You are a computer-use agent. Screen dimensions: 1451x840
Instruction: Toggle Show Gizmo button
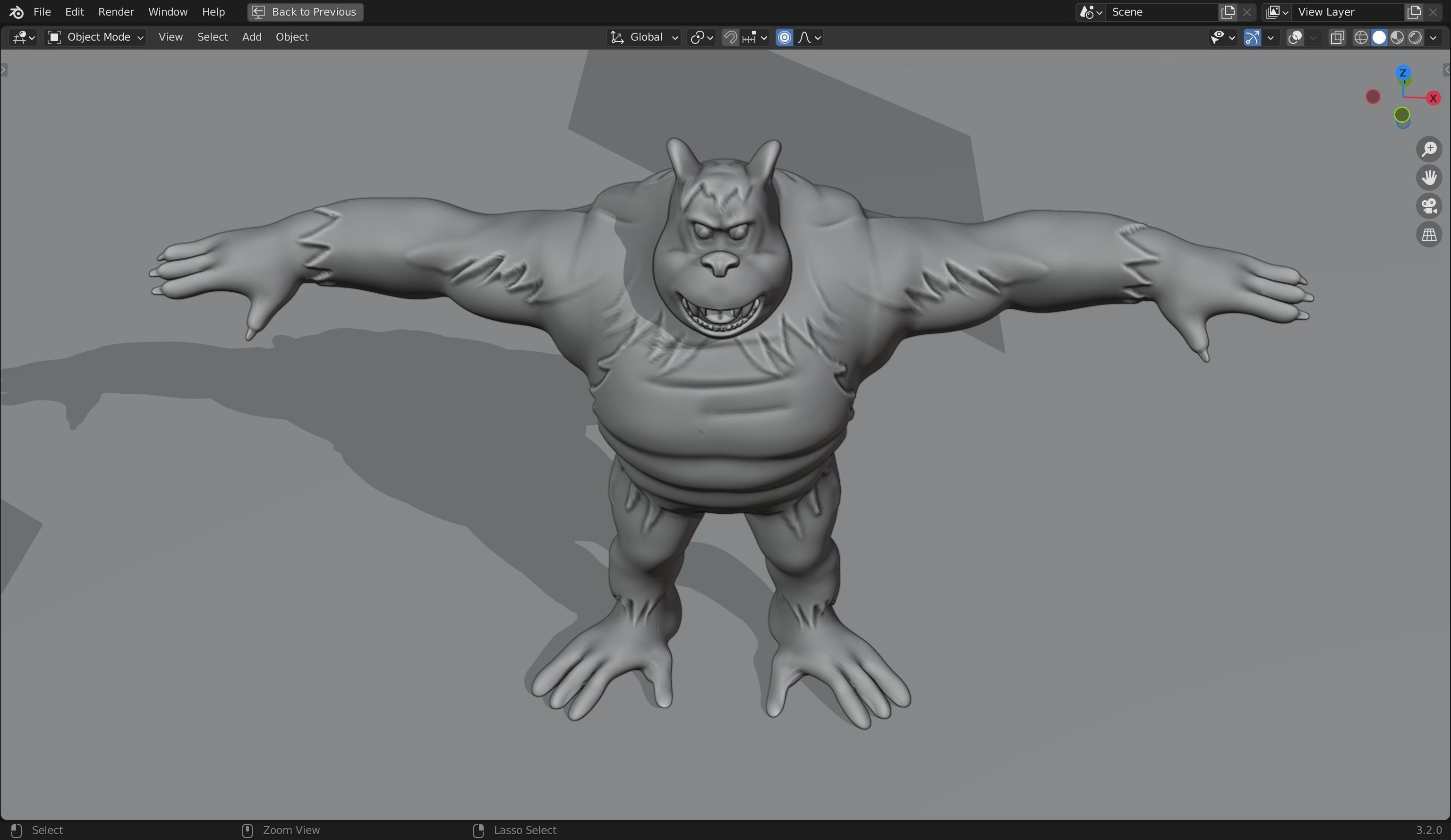tap(1252, 37)
